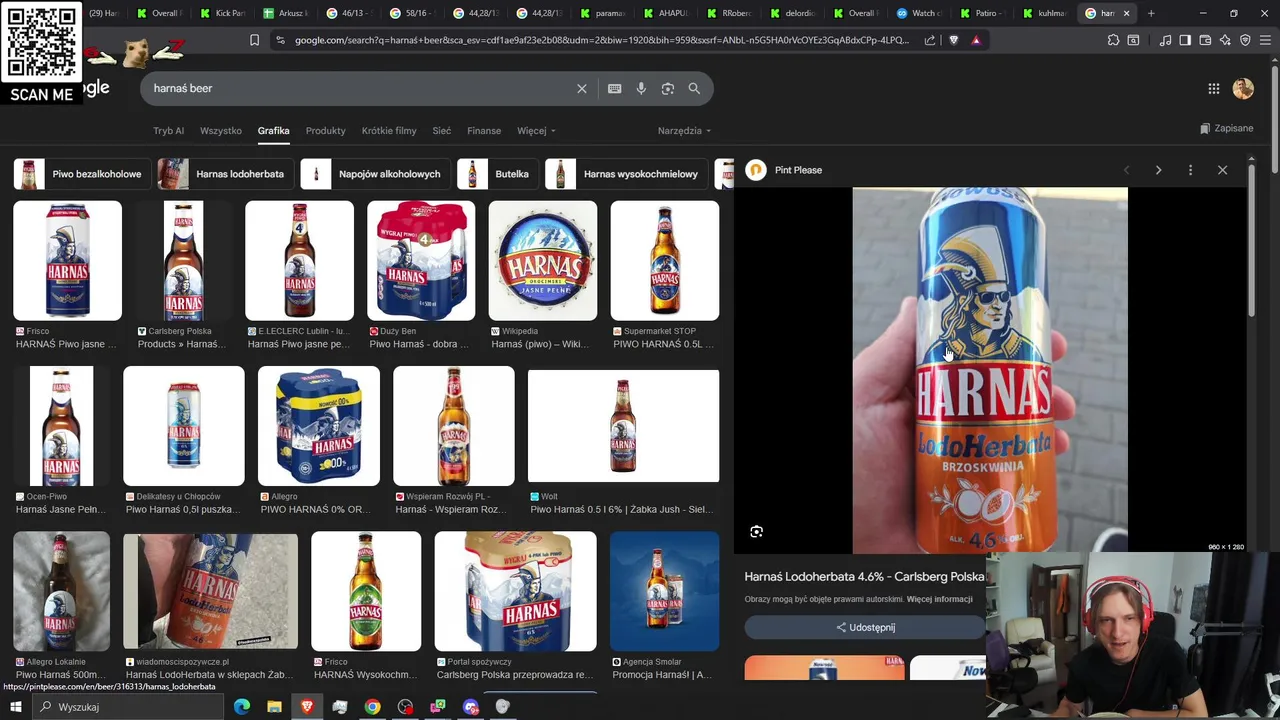Switch to Tryb AI tab

168,131
